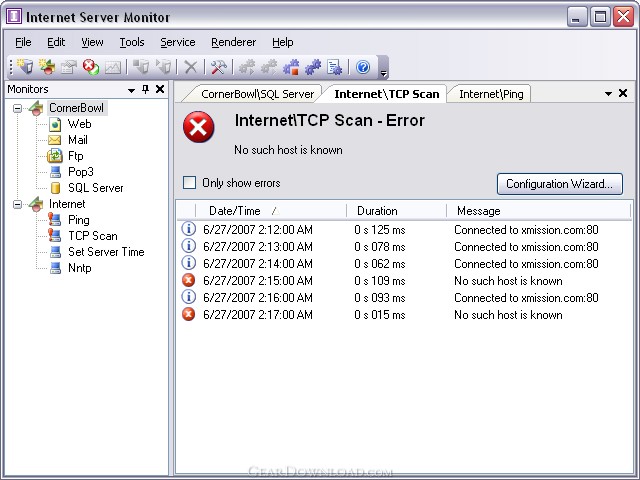Image resolution: width=640 pixels, height=480 pixels.
Task: Open the Renderer menu
Action: tap(233, 42)
